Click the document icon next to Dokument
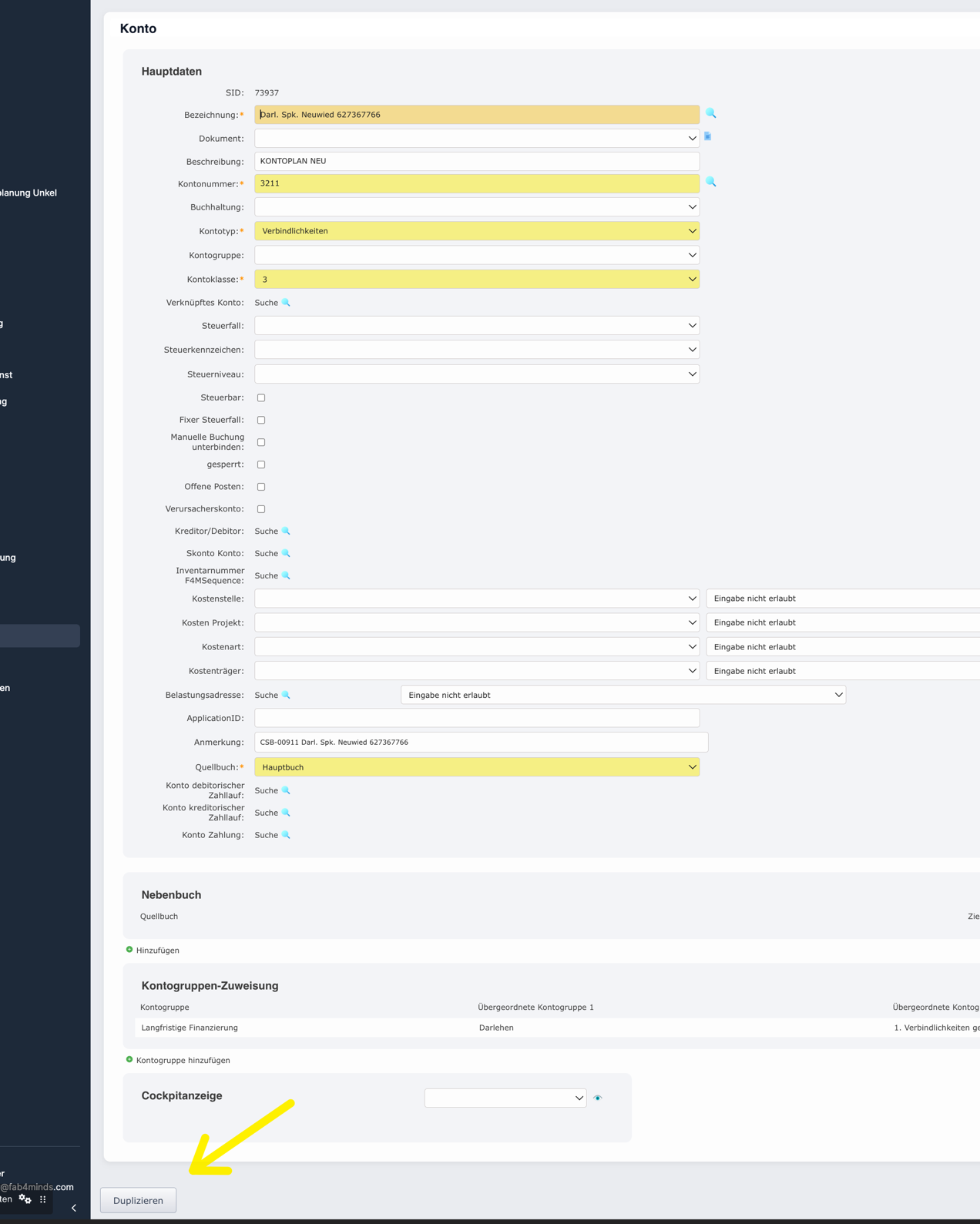 pos(707,137)
